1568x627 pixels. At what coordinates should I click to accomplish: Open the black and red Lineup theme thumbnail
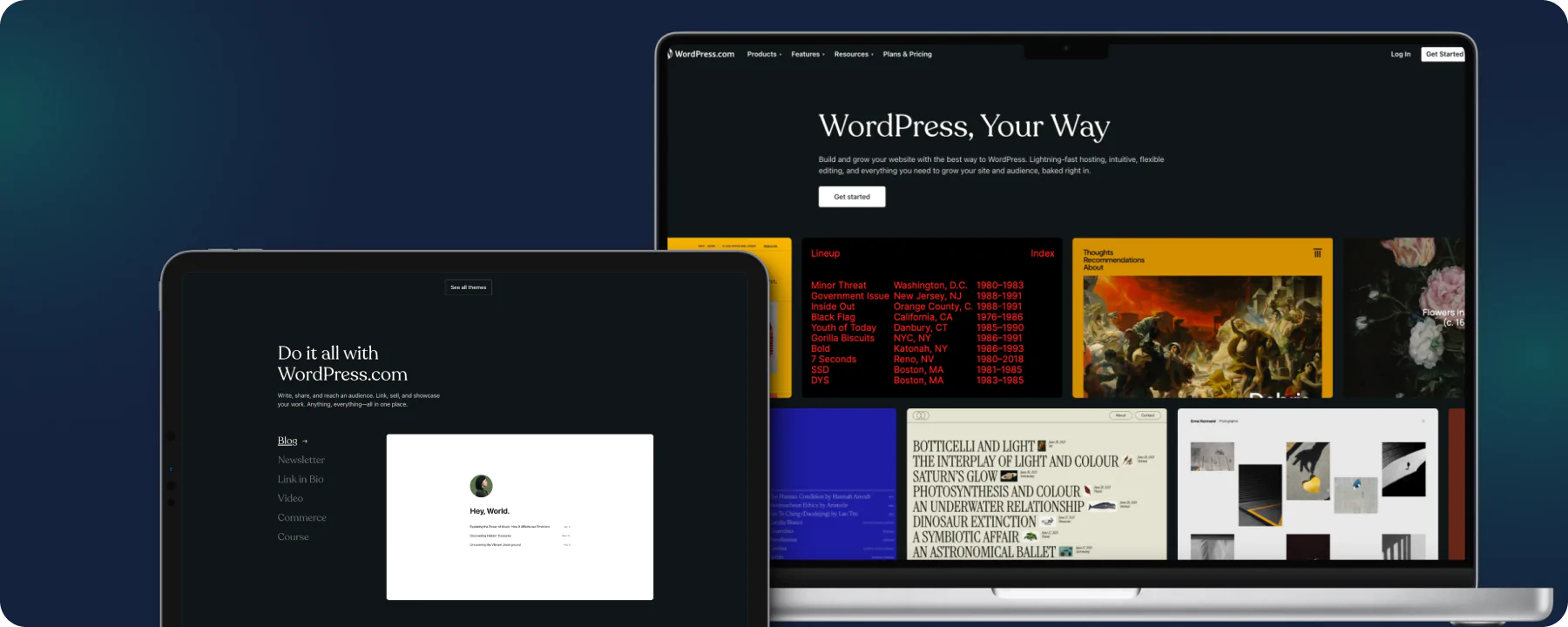point(932,318)
